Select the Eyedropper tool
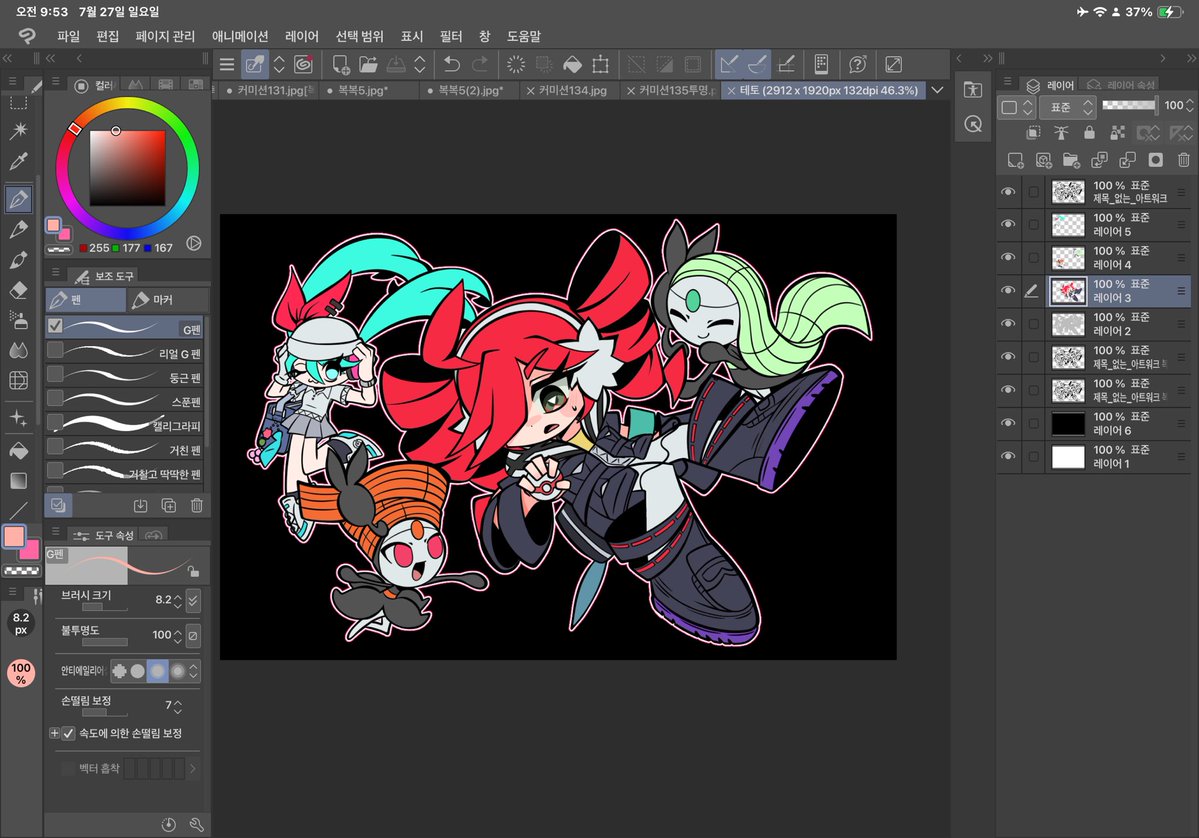Viewport: 1199px width, 838px height. pos(19,161)
